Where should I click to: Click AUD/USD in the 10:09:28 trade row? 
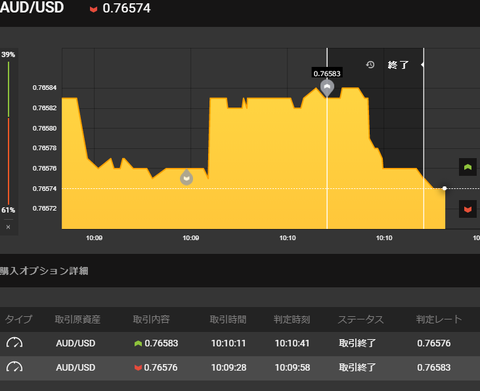point(76,368)
